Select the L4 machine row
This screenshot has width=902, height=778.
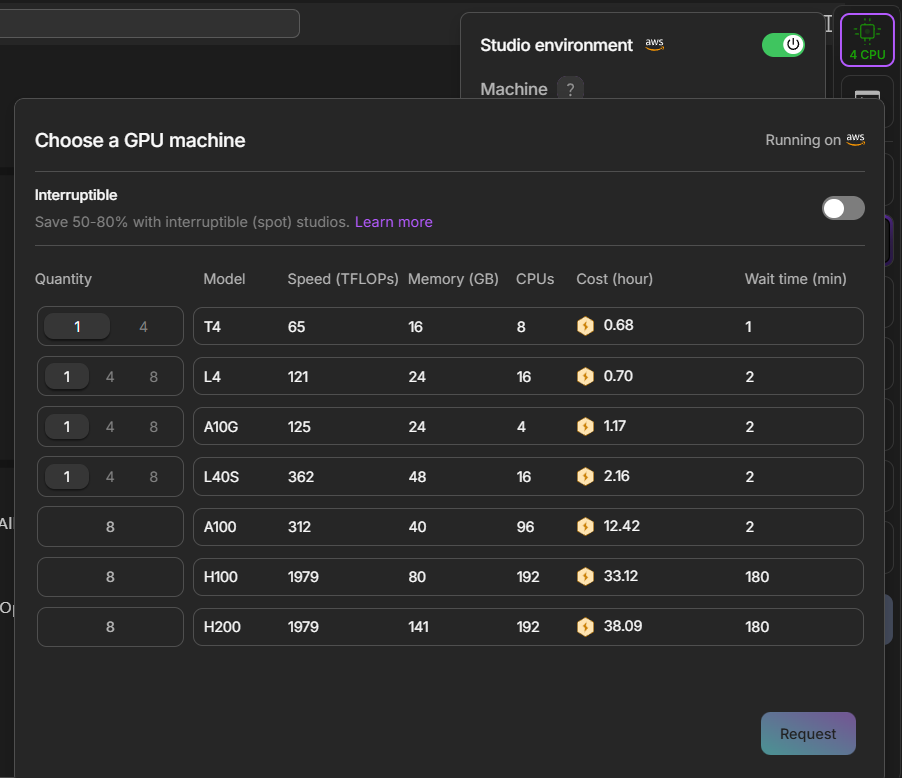pos(527,377)
